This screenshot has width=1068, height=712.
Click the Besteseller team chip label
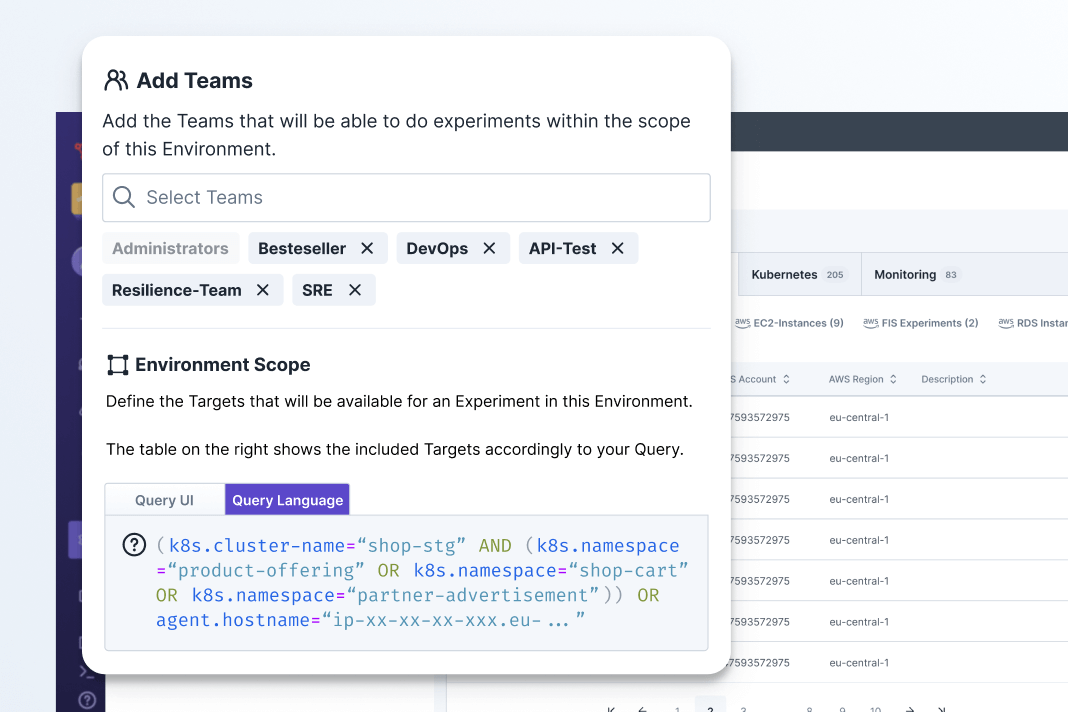pyautogui.click(x=302, y=249)
